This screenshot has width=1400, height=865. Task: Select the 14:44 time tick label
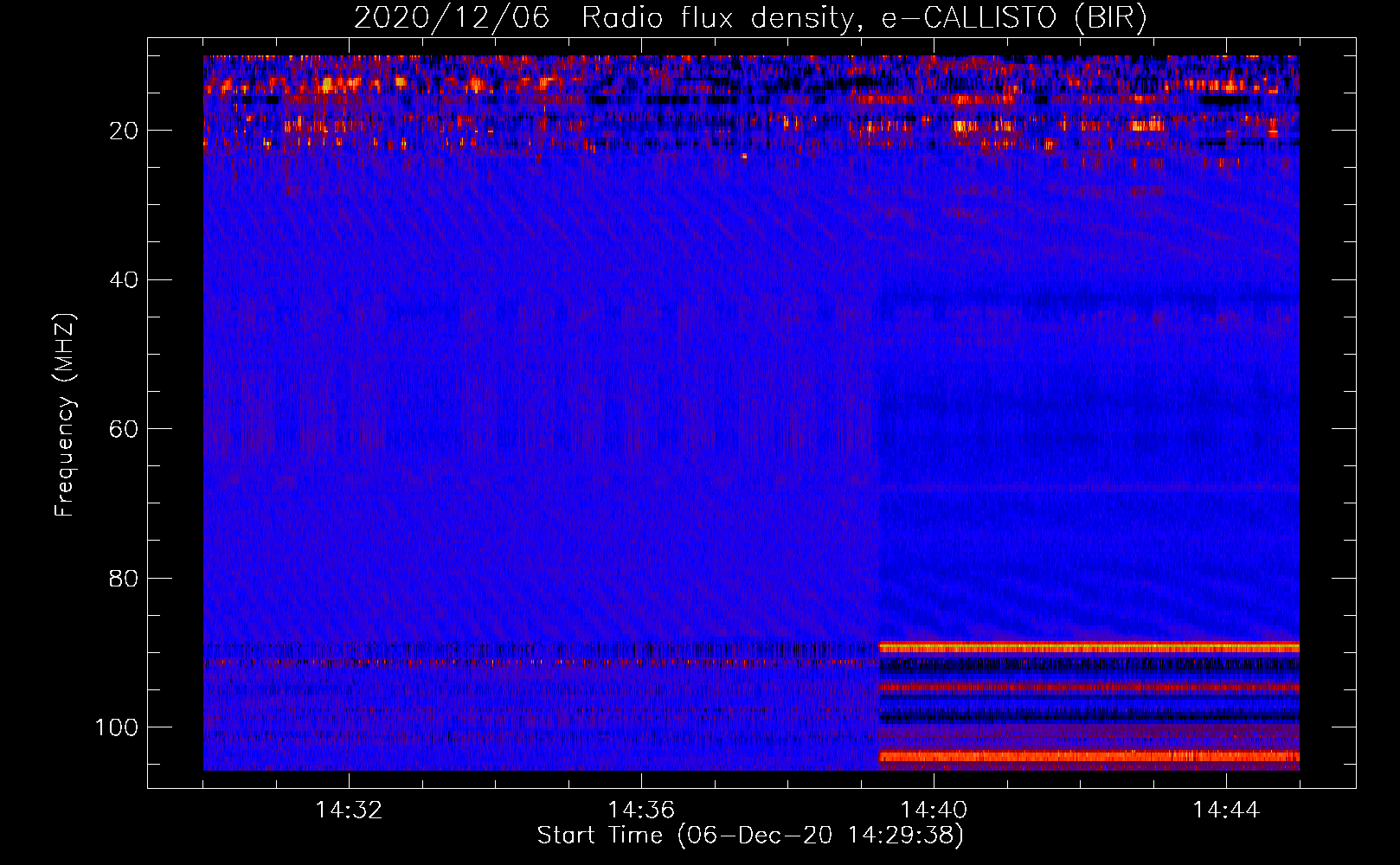click(1226, 811)
